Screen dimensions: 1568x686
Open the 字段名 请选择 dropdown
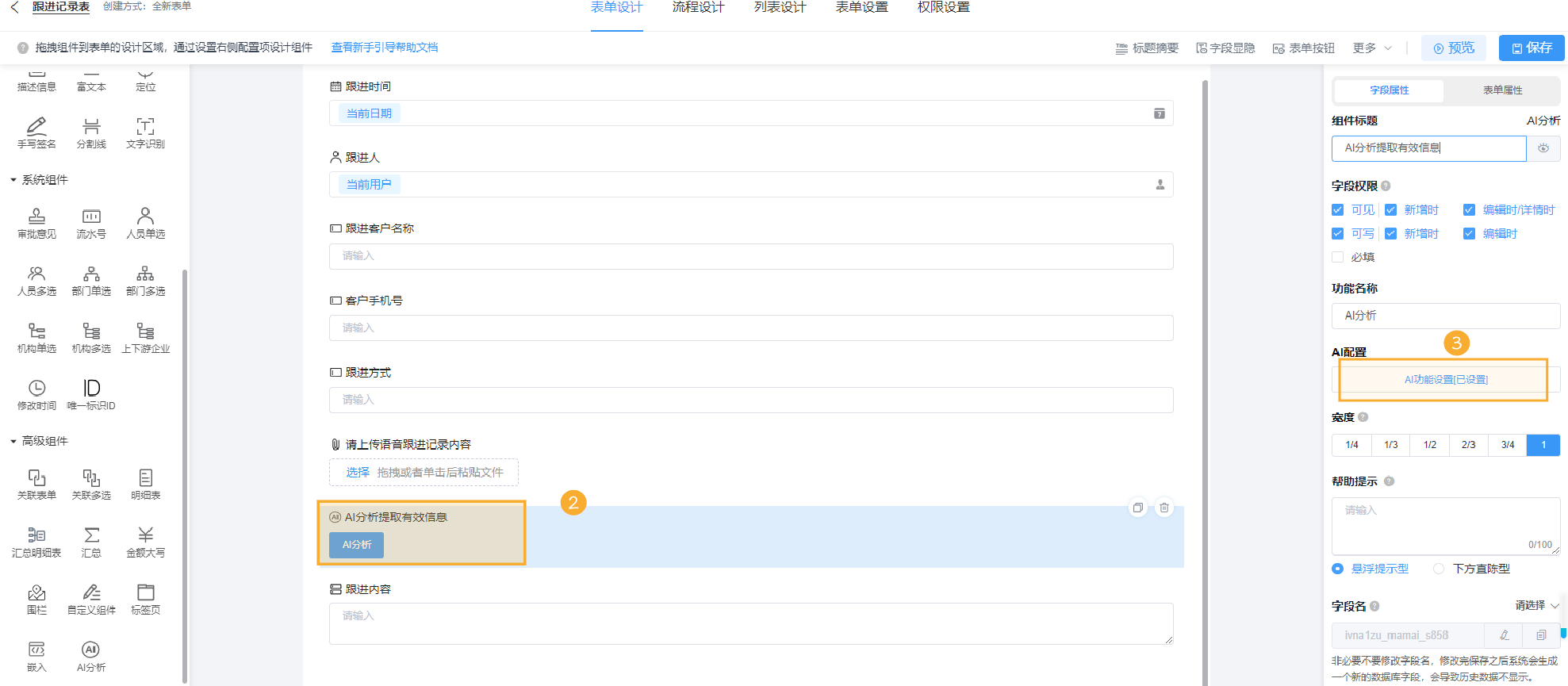pyautogui.click(x=1537, y=605)
